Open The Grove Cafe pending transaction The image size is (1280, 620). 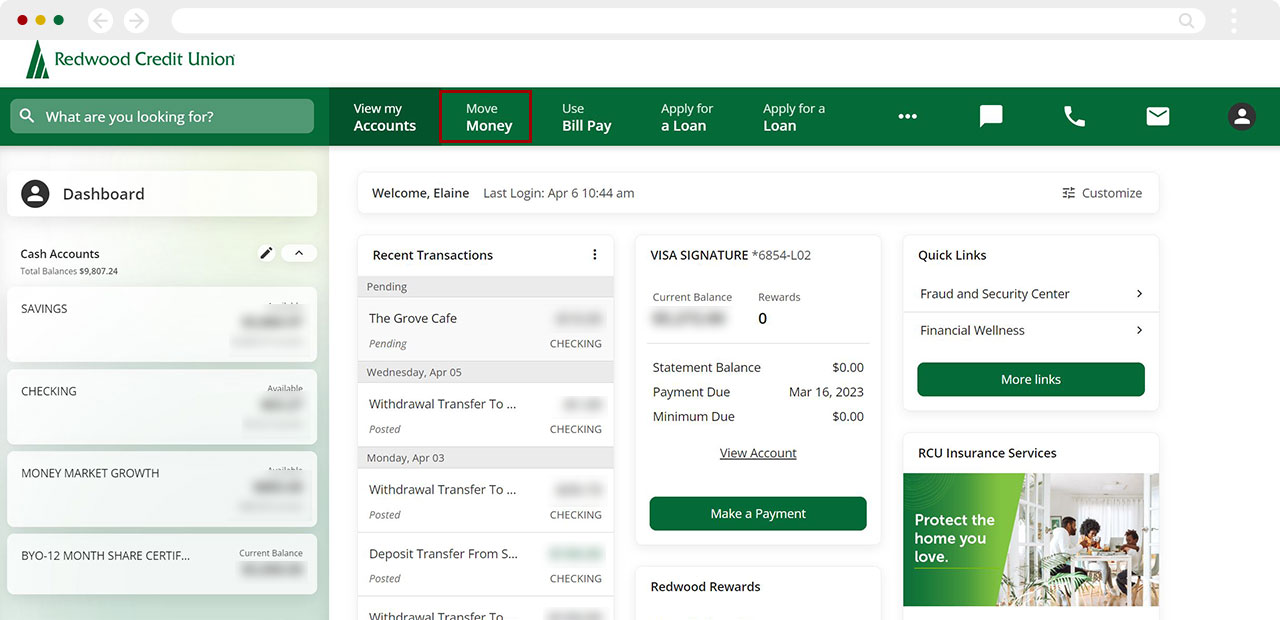(x=485, y=330)
